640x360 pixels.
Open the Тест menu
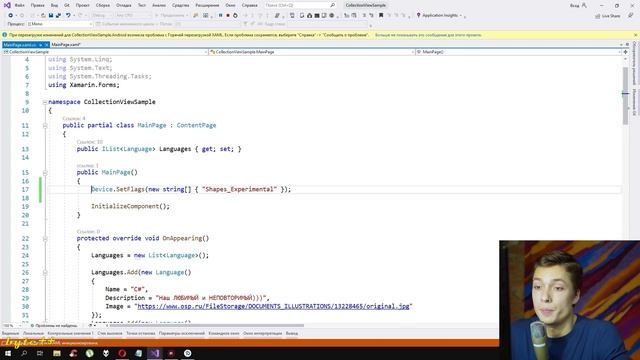pyautogui.click(x=142, y=5)
